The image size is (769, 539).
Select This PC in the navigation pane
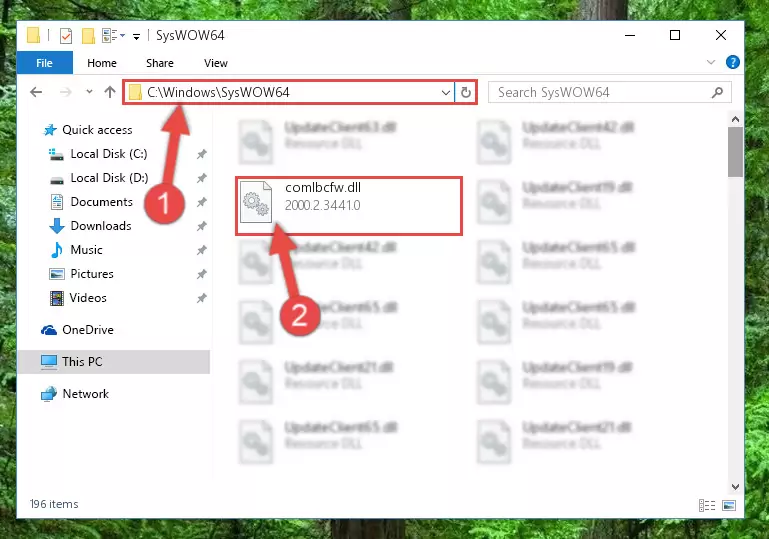pos(114,362)
